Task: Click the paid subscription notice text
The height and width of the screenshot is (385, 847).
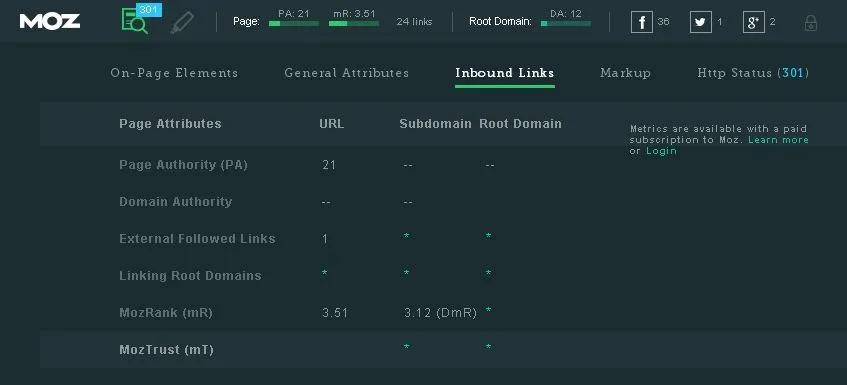Action: 719,140
